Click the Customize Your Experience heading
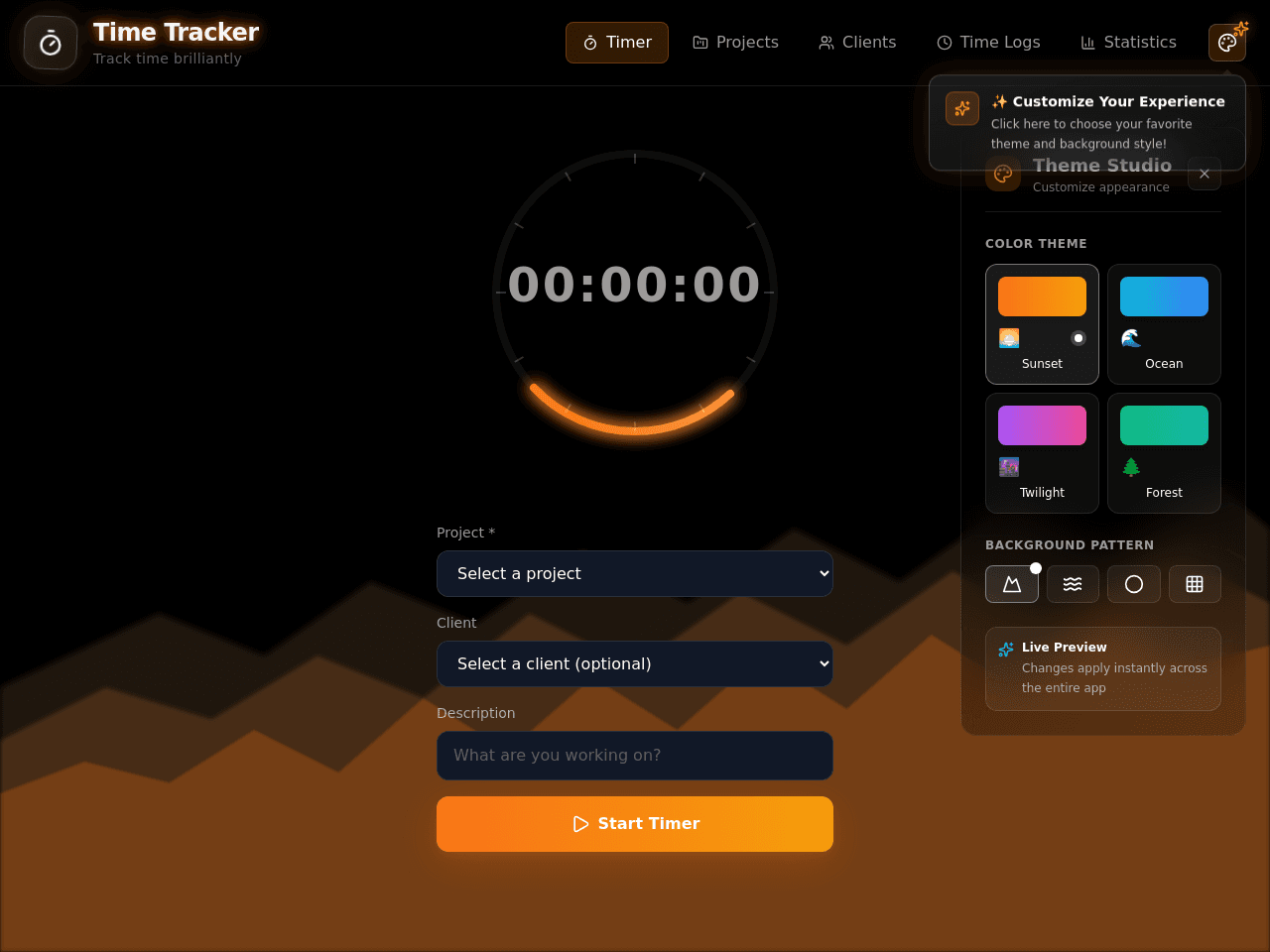The image size is (1270, 952). point(1108,101)
